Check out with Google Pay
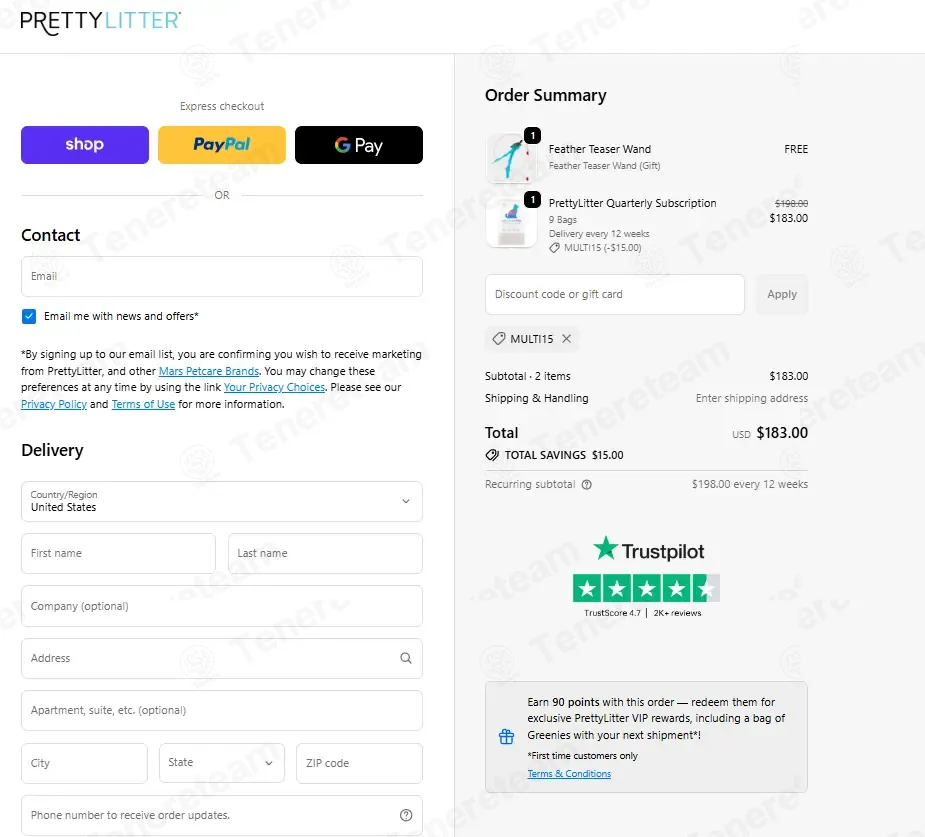This screenshot has width=925, height=837. tap(359, 145)
